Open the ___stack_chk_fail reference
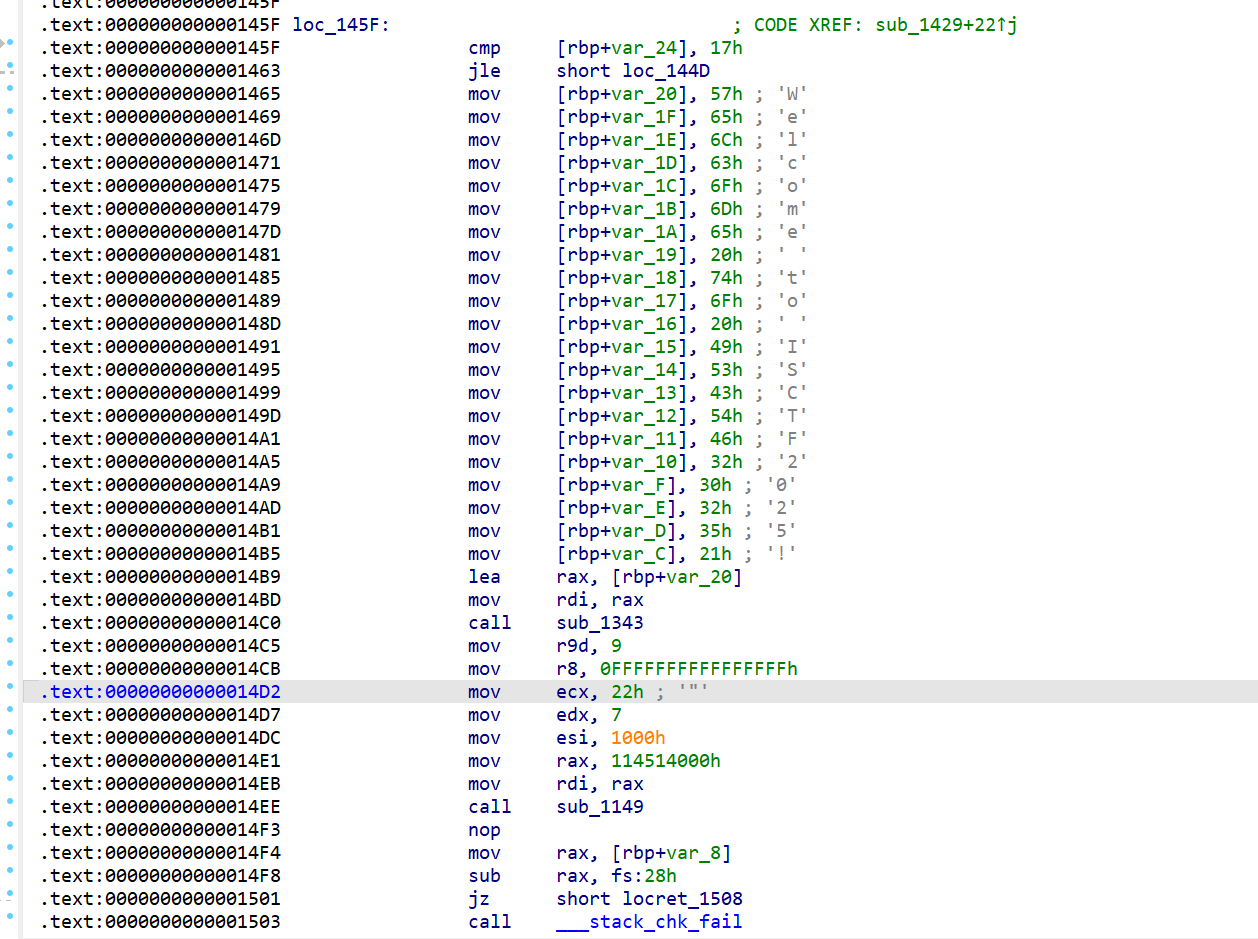This screenshot has height=939, width=1258. click(648, 921)
